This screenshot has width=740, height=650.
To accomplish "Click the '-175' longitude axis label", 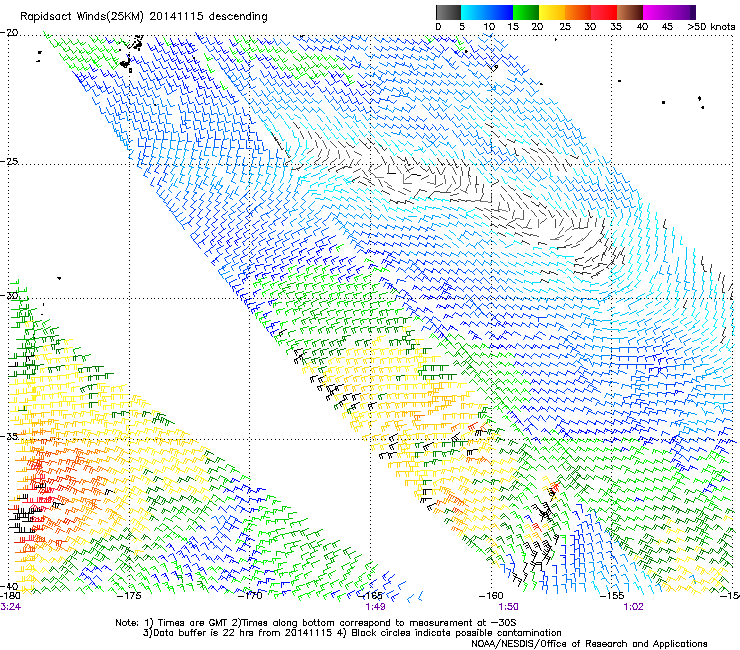I will (130, 595).
